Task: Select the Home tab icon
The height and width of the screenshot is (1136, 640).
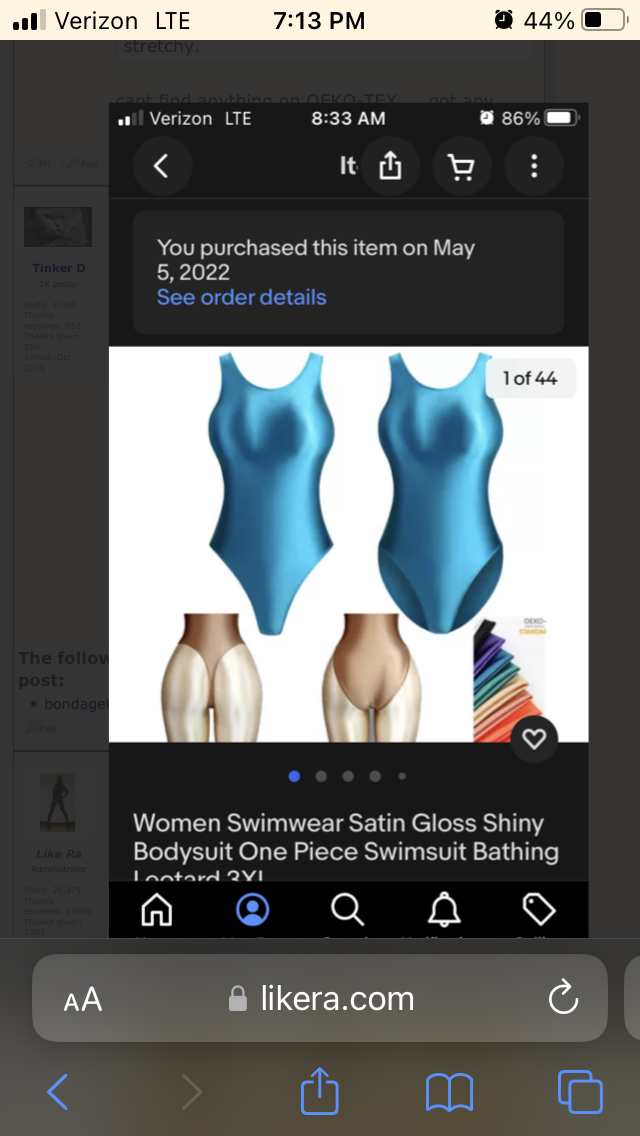Action: click(x=157, y=909)
